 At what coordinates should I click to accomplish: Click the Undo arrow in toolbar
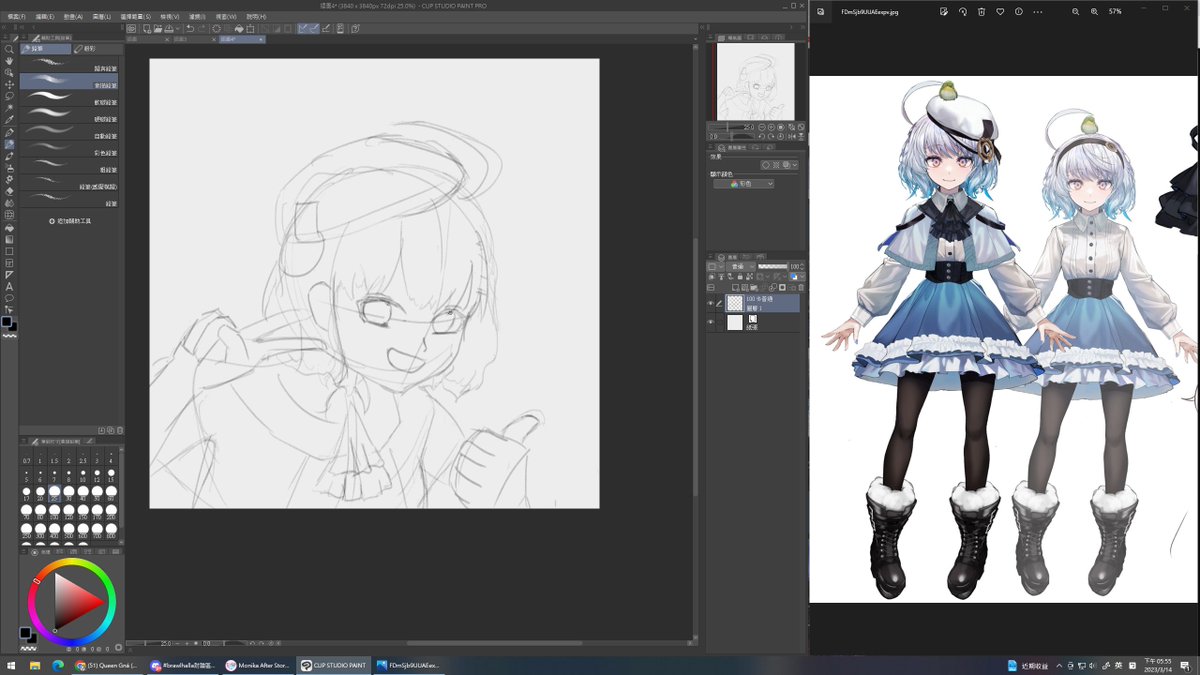pyautogui.click(x=189, y=28)
